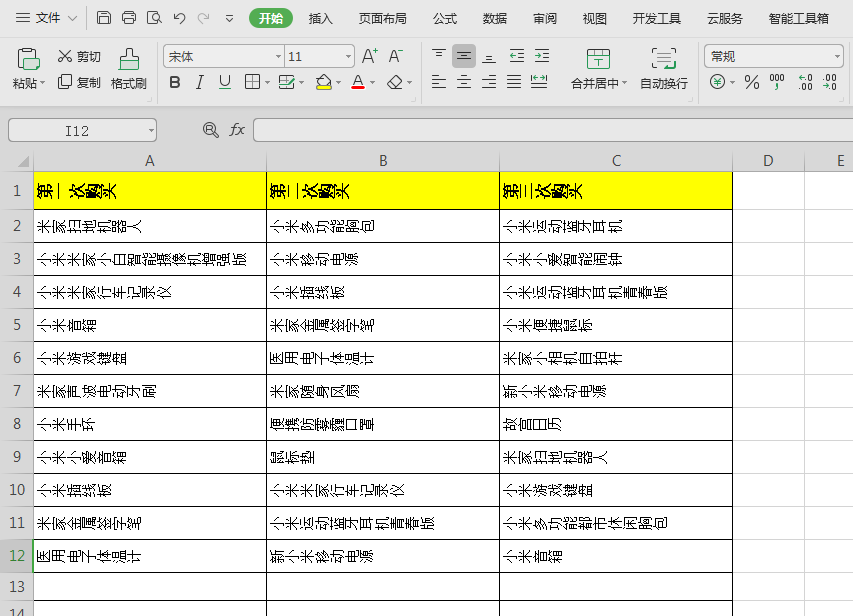Open the 文件 menu

tap(46, 18)
